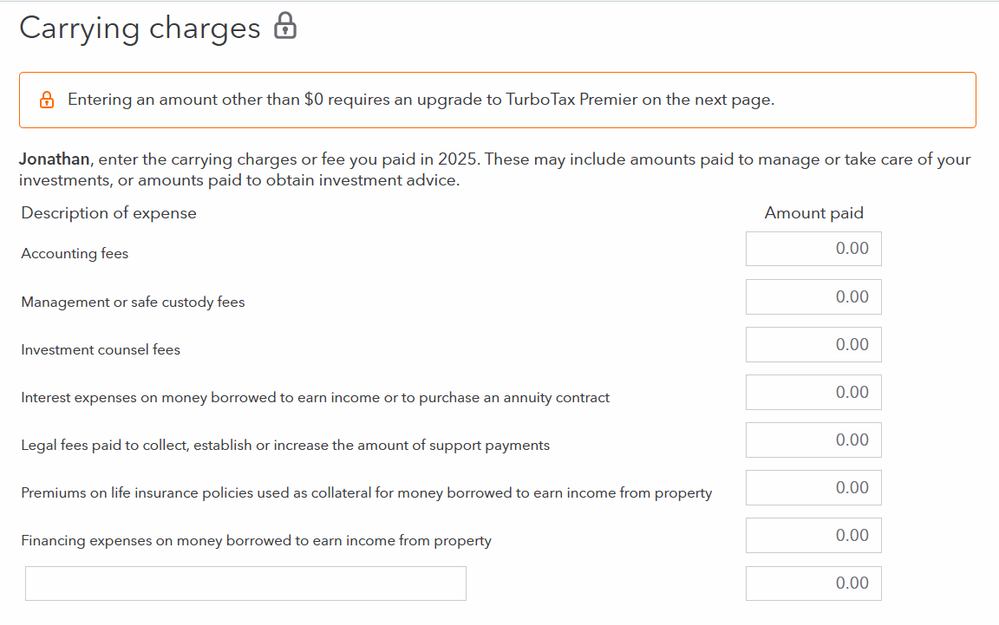Click the Carrying charges page heading
999x625 pixels.
coord(140,28)
